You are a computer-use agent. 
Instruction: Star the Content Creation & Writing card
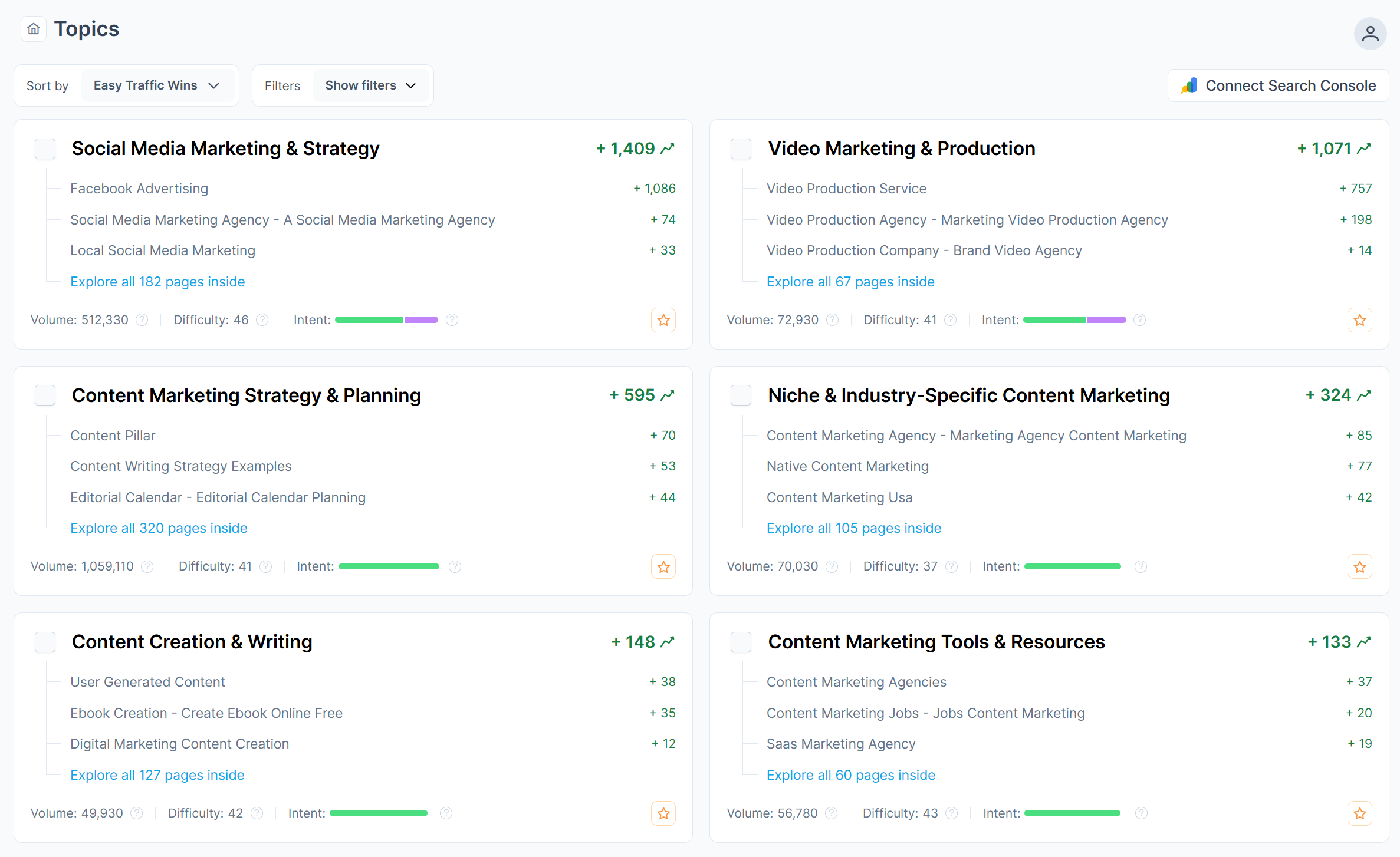[x=663, y=813]
